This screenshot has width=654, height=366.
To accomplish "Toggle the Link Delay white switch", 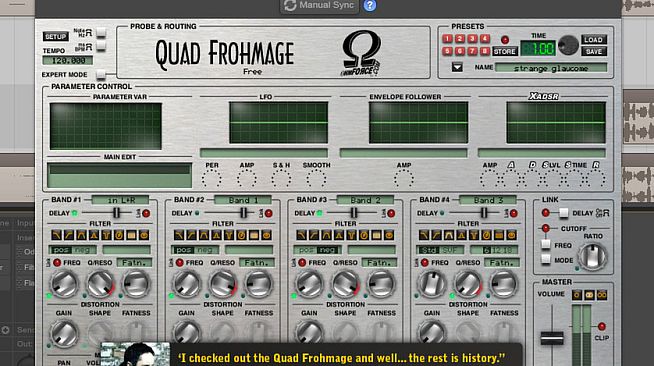I will pyautogui.click(x=563, y=213).
